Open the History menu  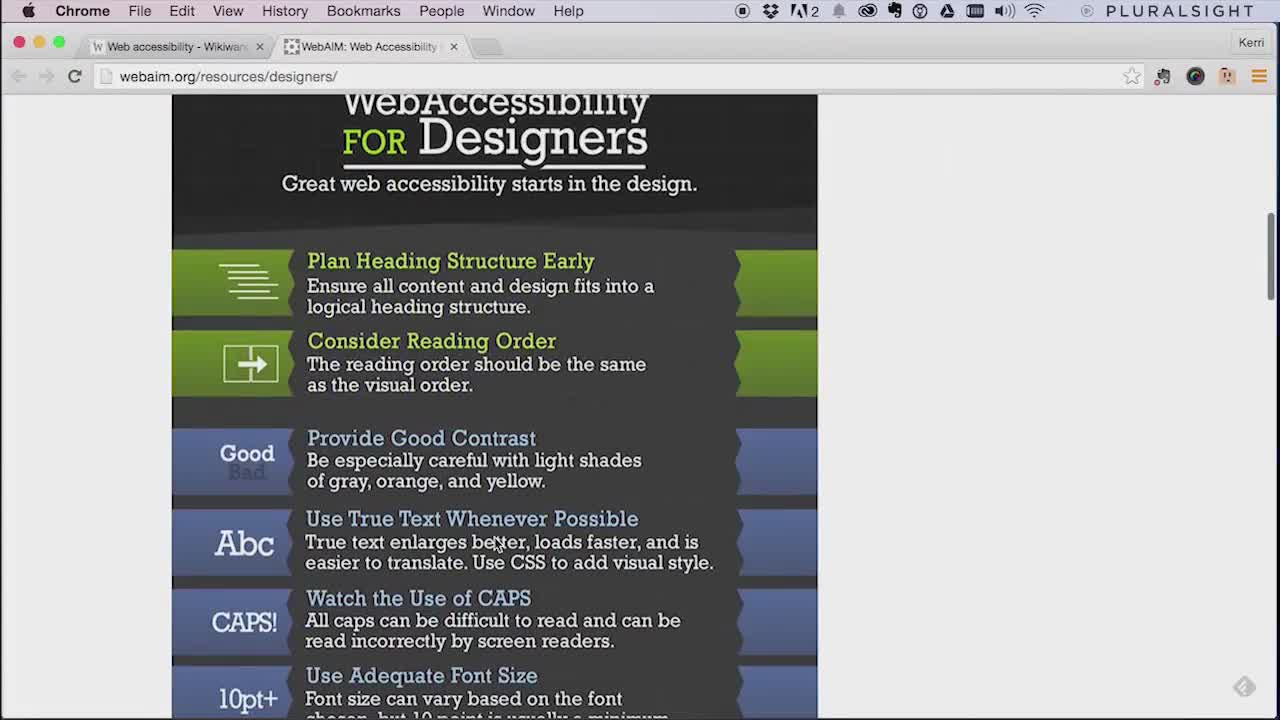click(285, 11)
